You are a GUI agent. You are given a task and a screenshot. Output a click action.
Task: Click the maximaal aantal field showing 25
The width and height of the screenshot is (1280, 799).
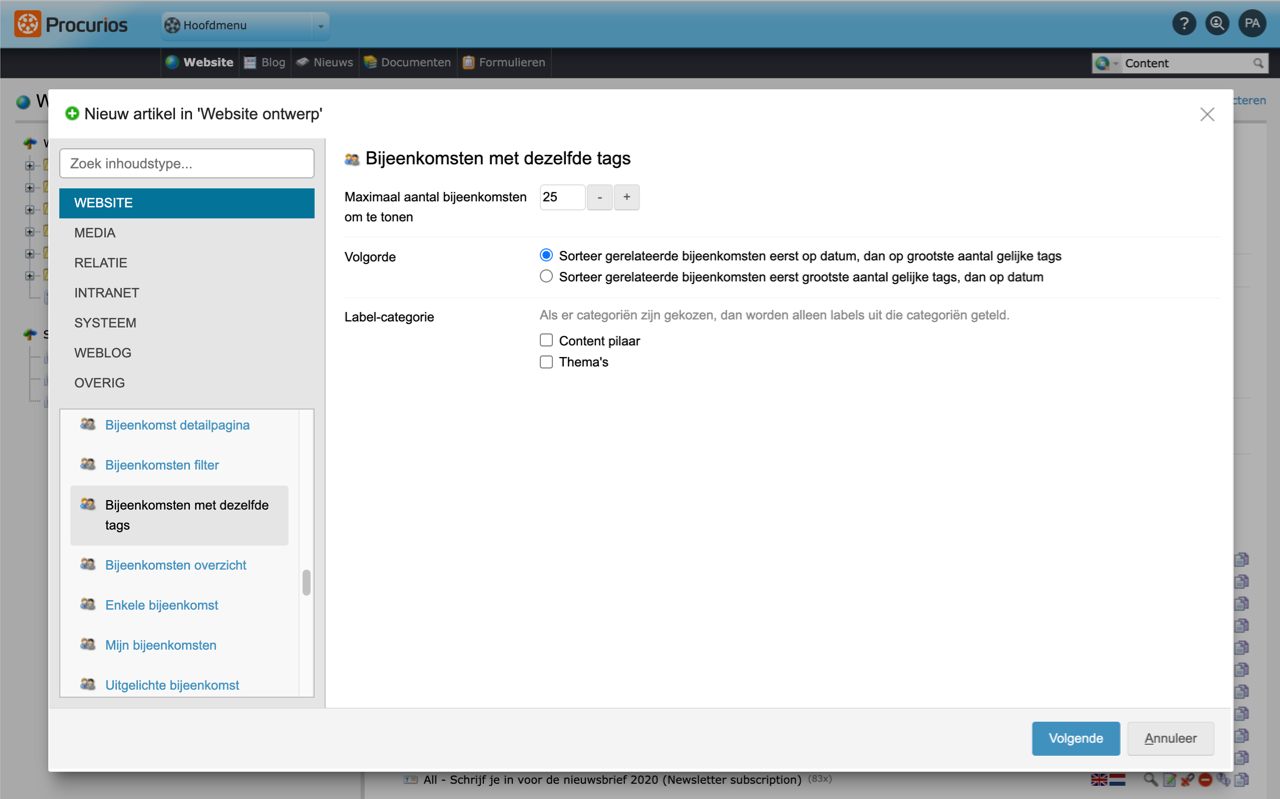pyautogui.click(x=562, y=197)
